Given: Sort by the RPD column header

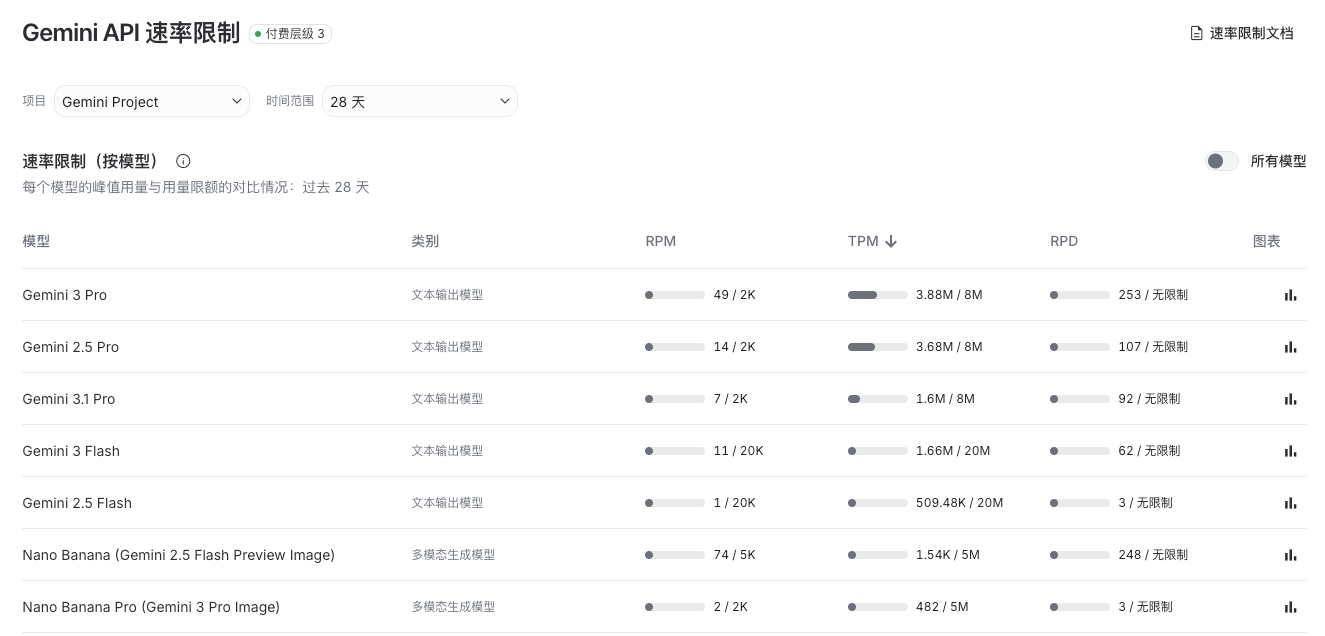Looking at the screenshot, I should 1064,241.
